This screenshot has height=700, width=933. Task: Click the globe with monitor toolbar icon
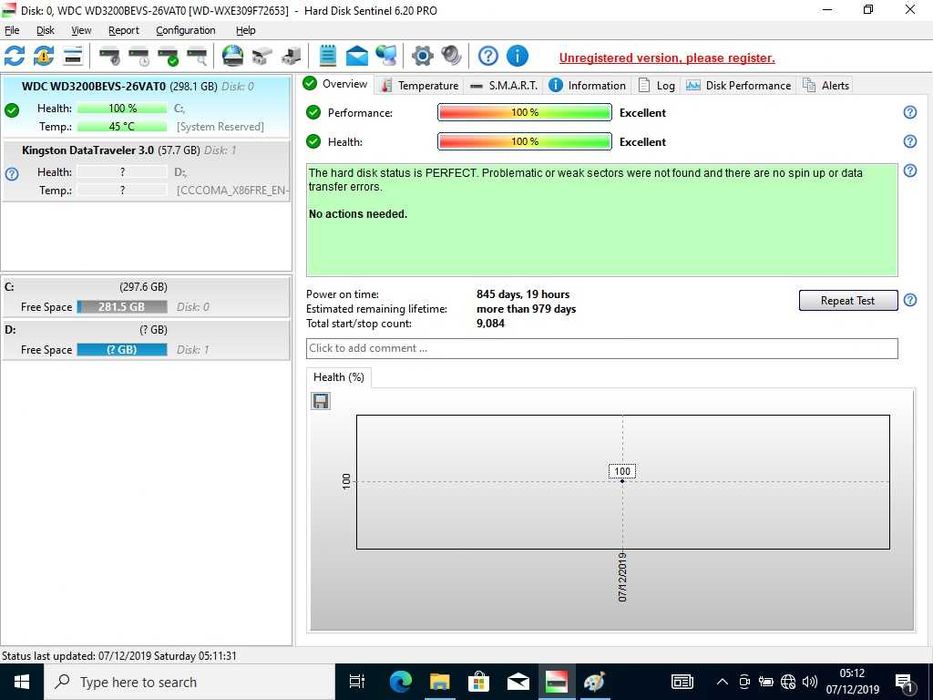coord(386,56)
